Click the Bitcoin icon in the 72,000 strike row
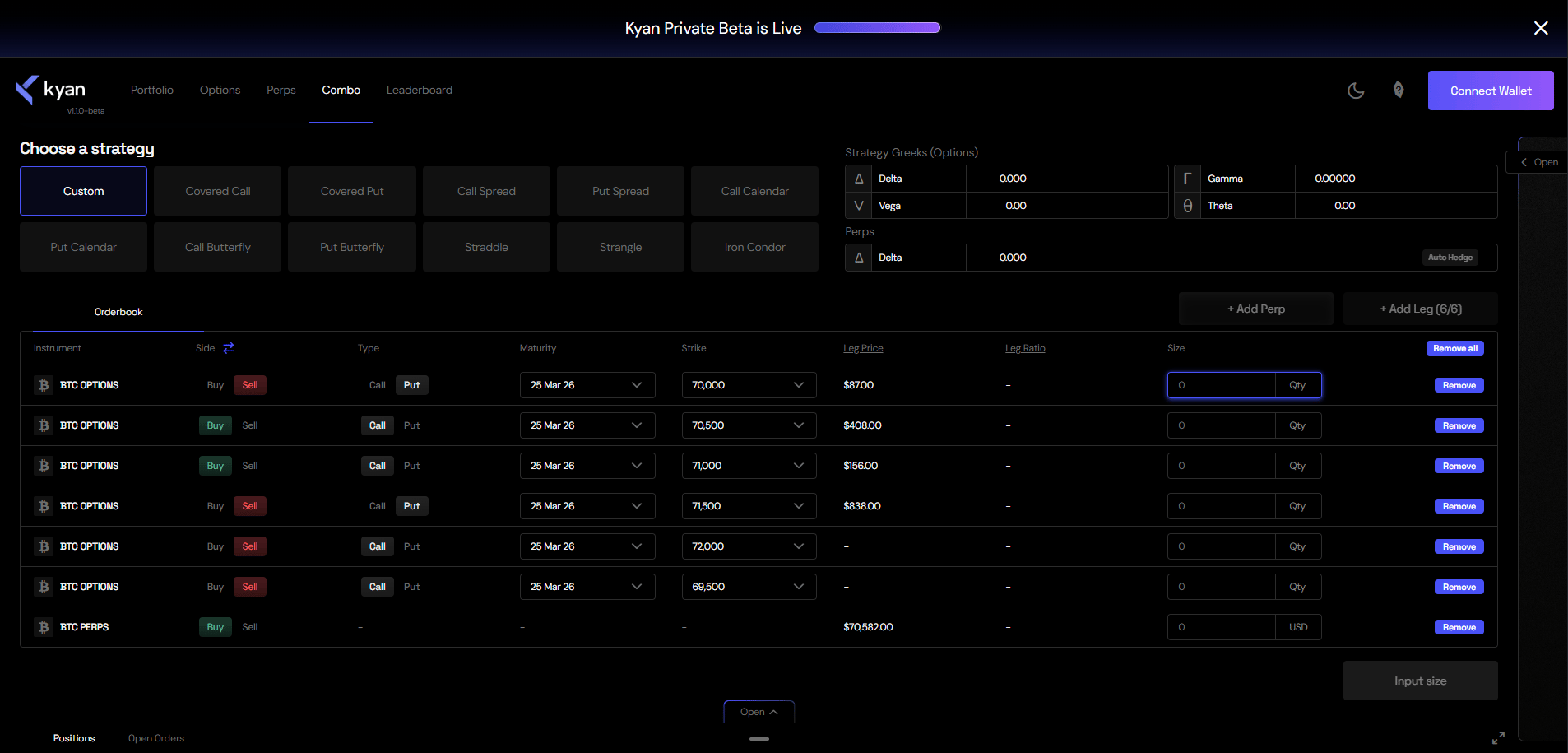The width and height of the screenshot is (1568, 753). point(44,546)
